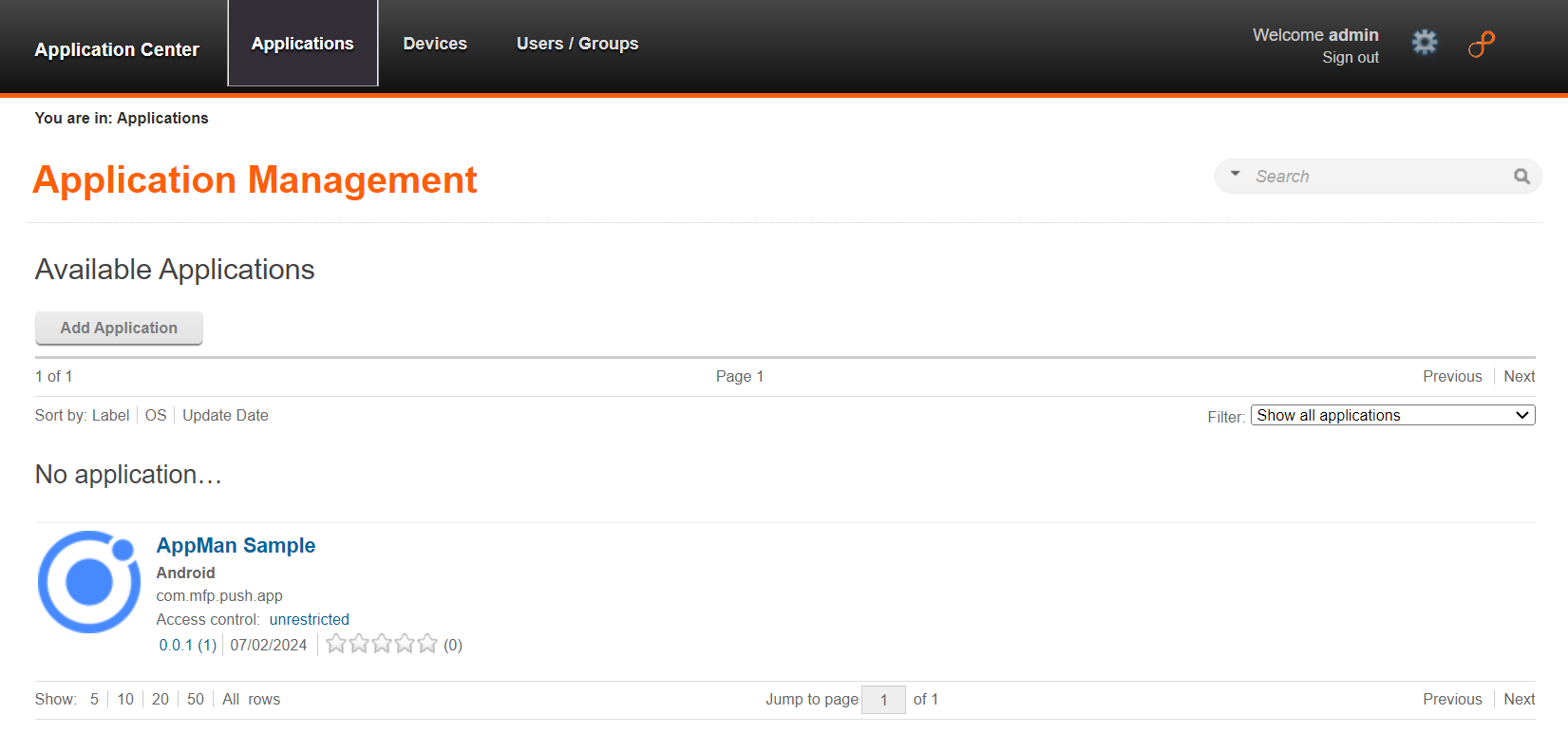
Task: Click the fifth rating star
Action: pyautogui.click(x=427, y=645)
